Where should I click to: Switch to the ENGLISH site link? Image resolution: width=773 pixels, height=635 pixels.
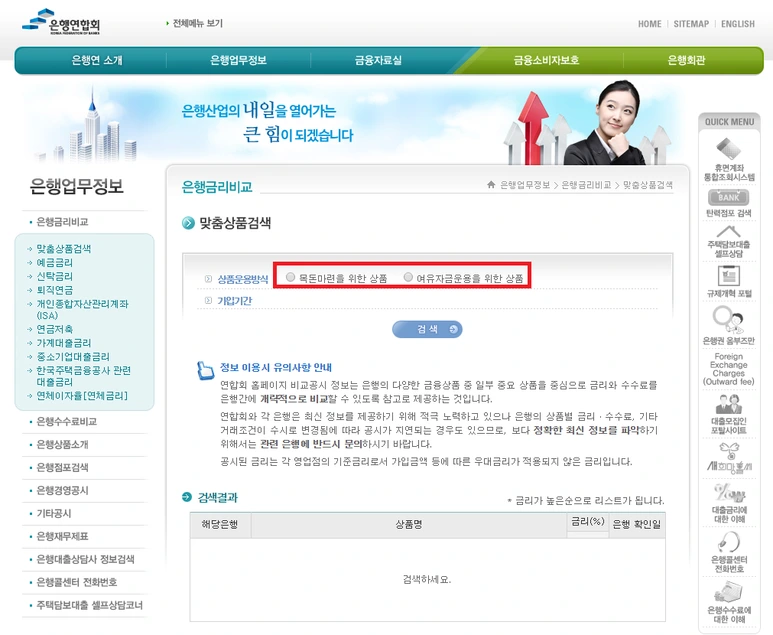pyautogui.click(x=738, y=24)
